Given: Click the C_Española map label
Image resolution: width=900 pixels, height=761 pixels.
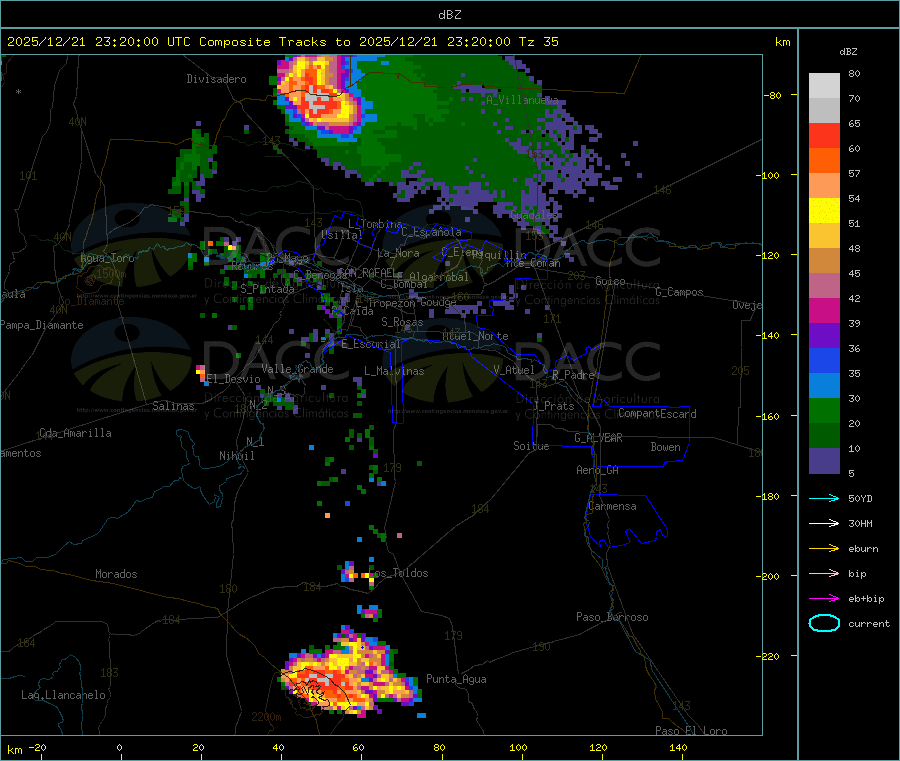Looking at the screenshot, I should tap(431, 232).
